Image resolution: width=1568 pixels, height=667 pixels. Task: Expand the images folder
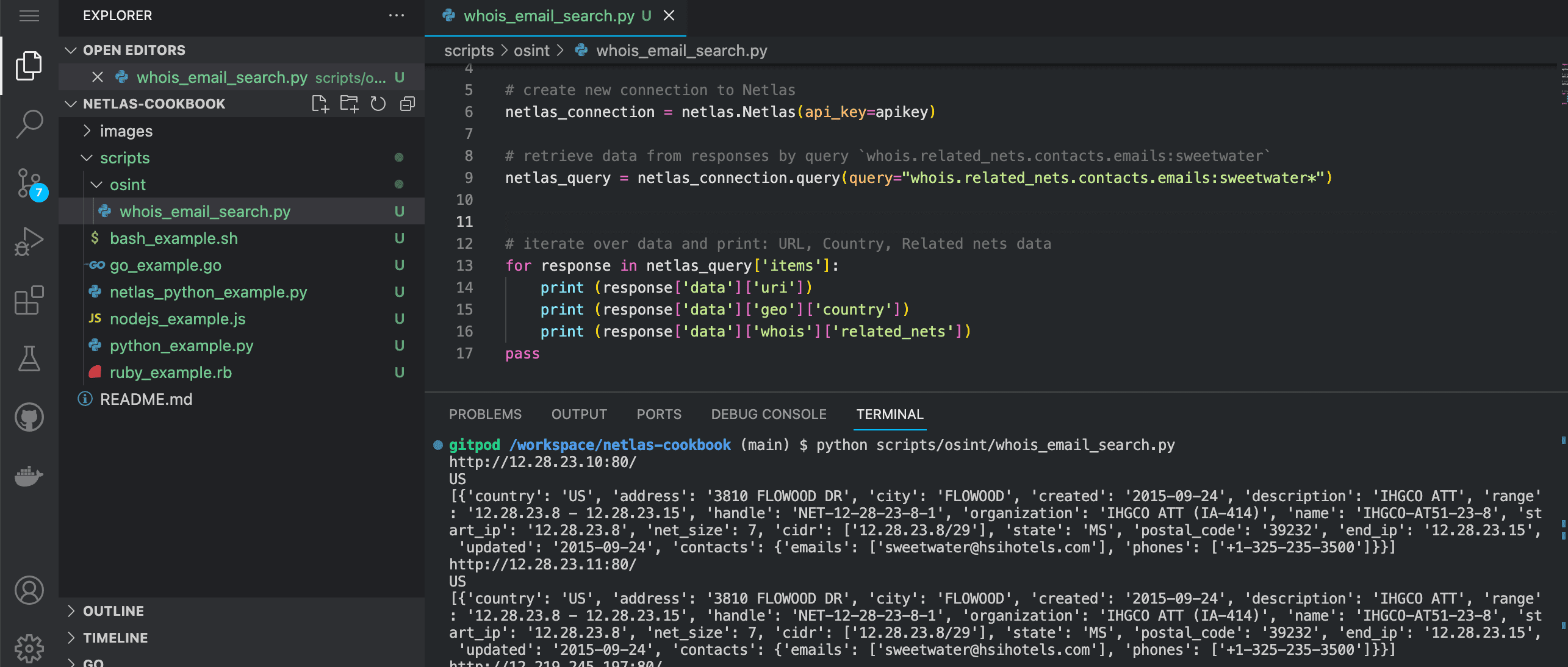[x=126, y=131]
